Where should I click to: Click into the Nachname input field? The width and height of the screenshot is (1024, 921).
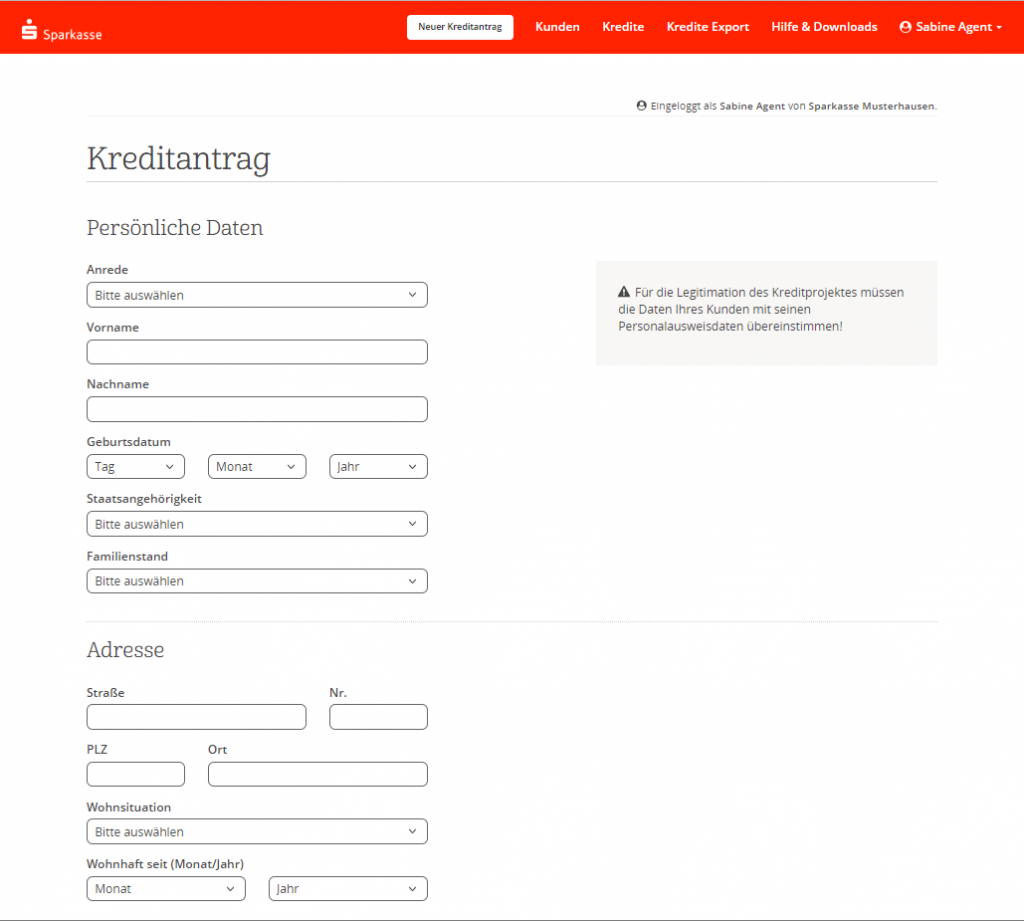pyautogui.click(x=257, y=409)
